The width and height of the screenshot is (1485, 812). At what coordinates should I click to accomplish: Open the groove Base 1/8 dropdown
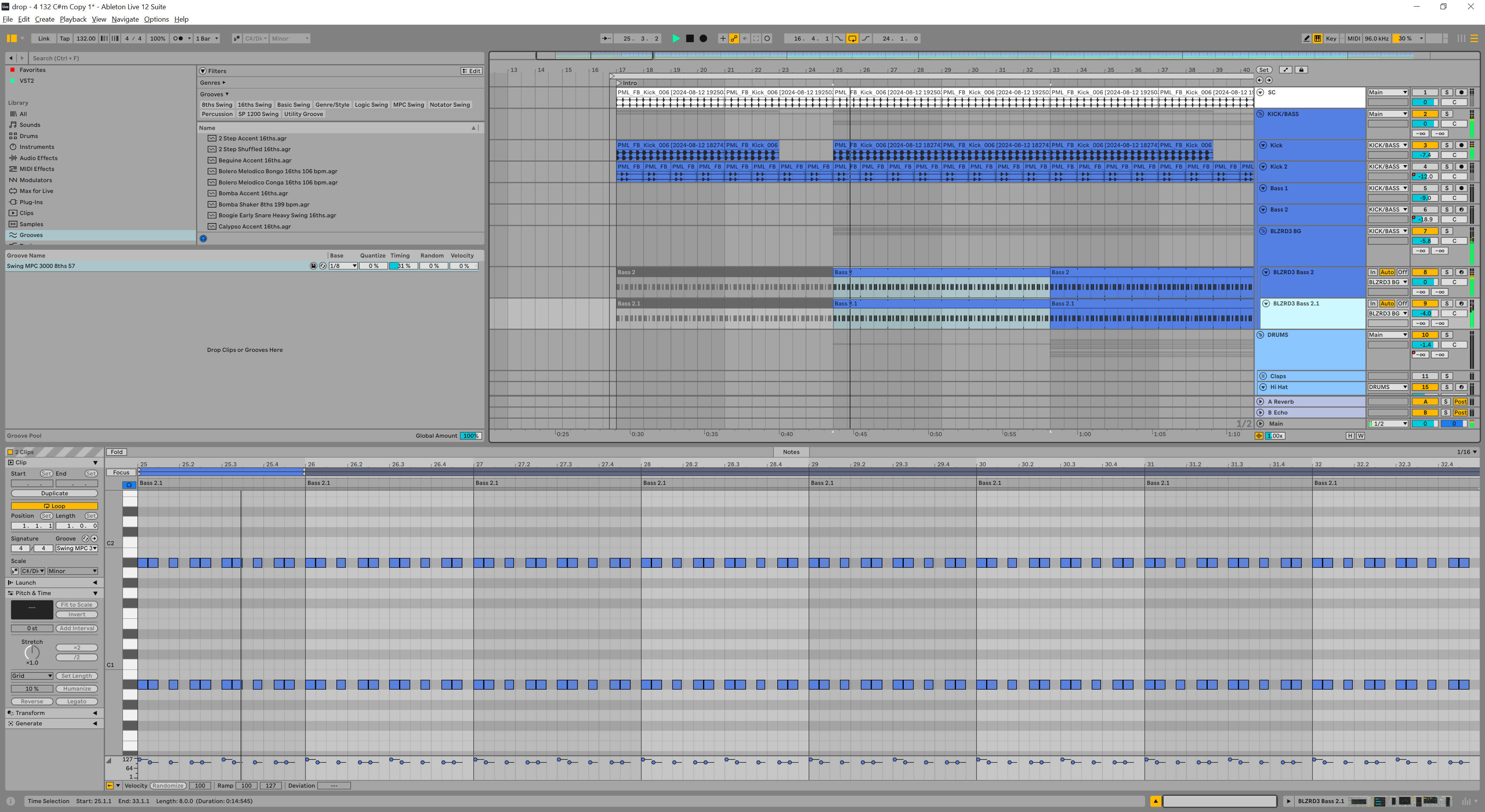click(343, 266)
